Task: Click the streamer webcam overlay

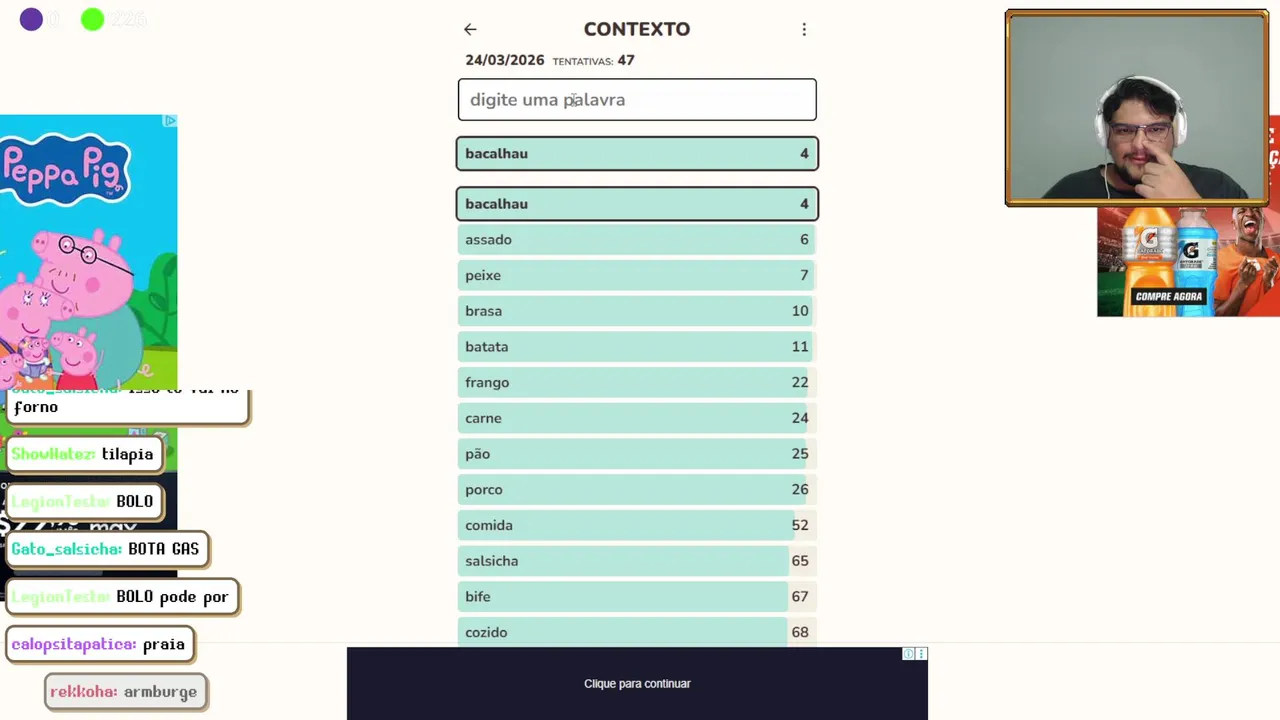Action: pyautogui.click(x=1137, y=108)
